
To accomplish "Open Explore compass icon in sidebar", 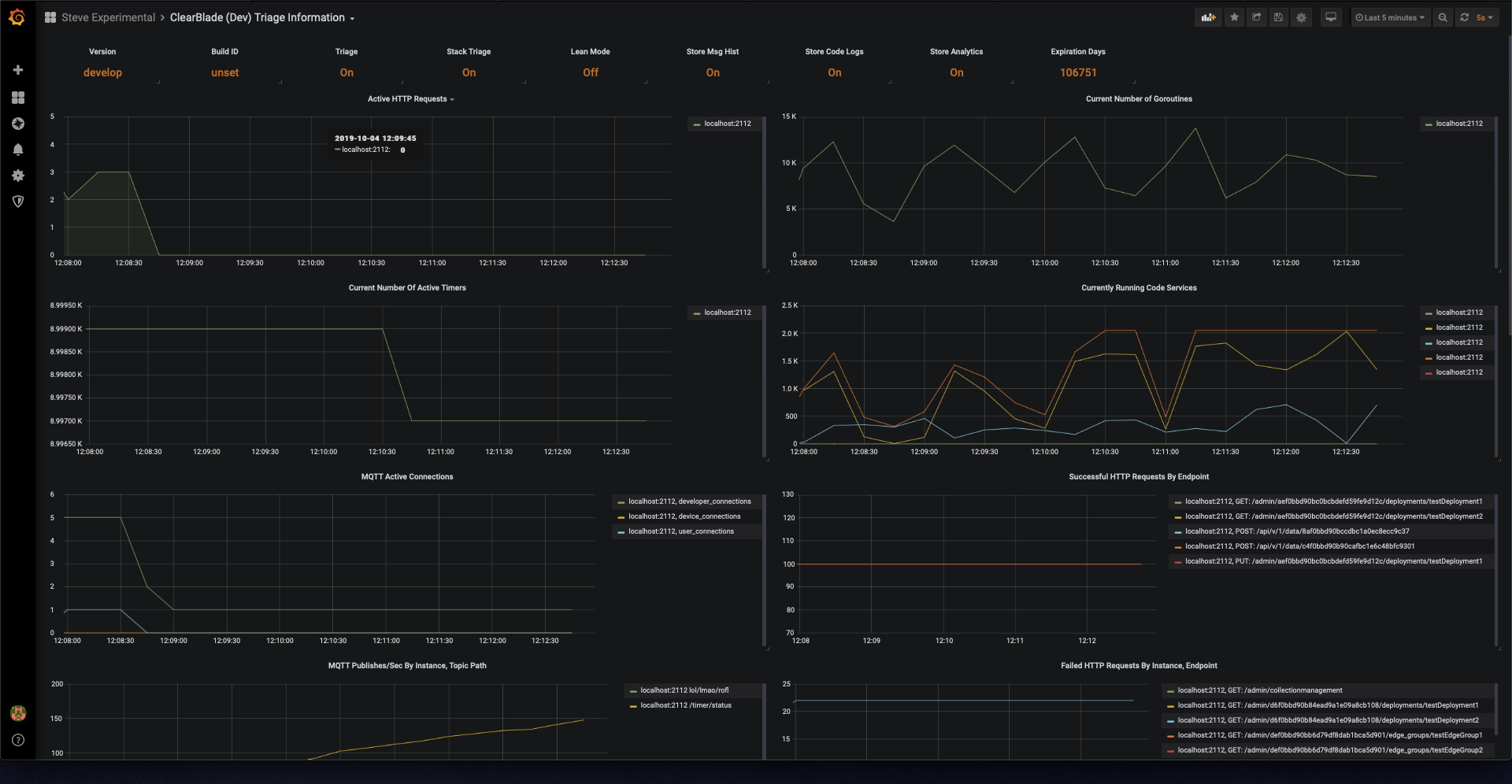I will [18, 124].
